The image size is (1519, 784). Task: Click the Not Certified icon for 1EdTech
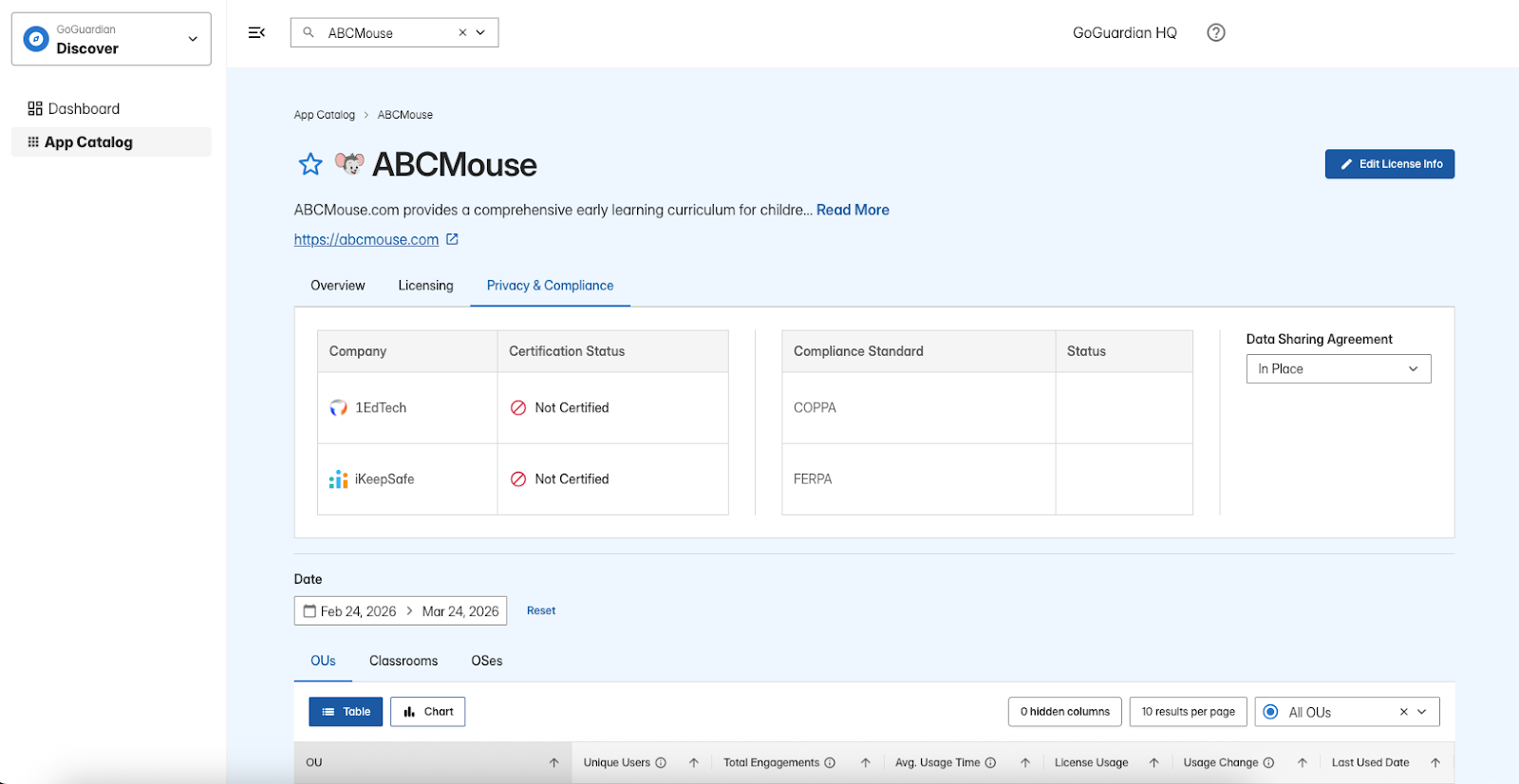518,408
